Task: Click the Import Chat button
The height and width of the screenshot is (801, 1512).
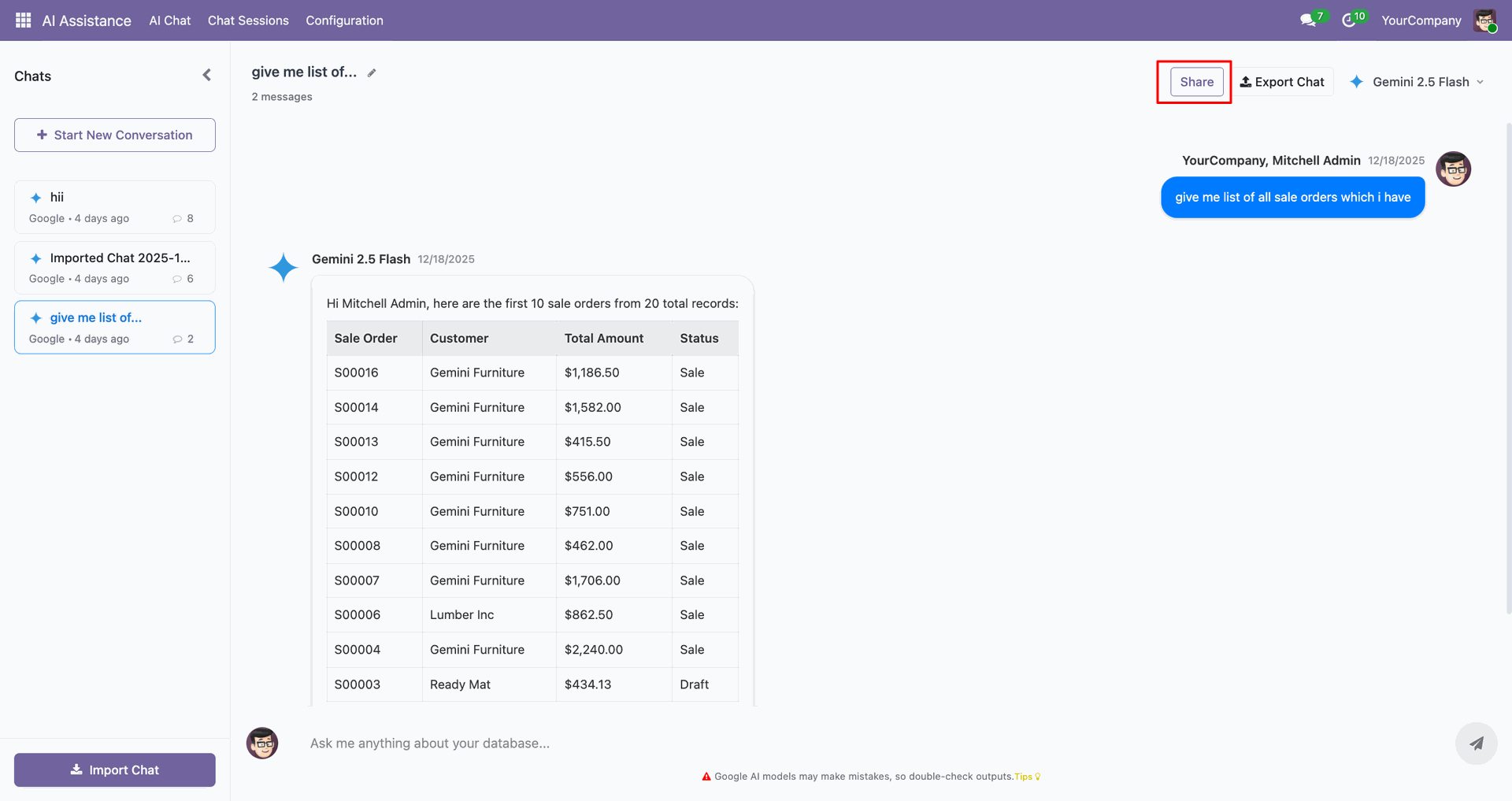Action: click(x=115, y=770)
